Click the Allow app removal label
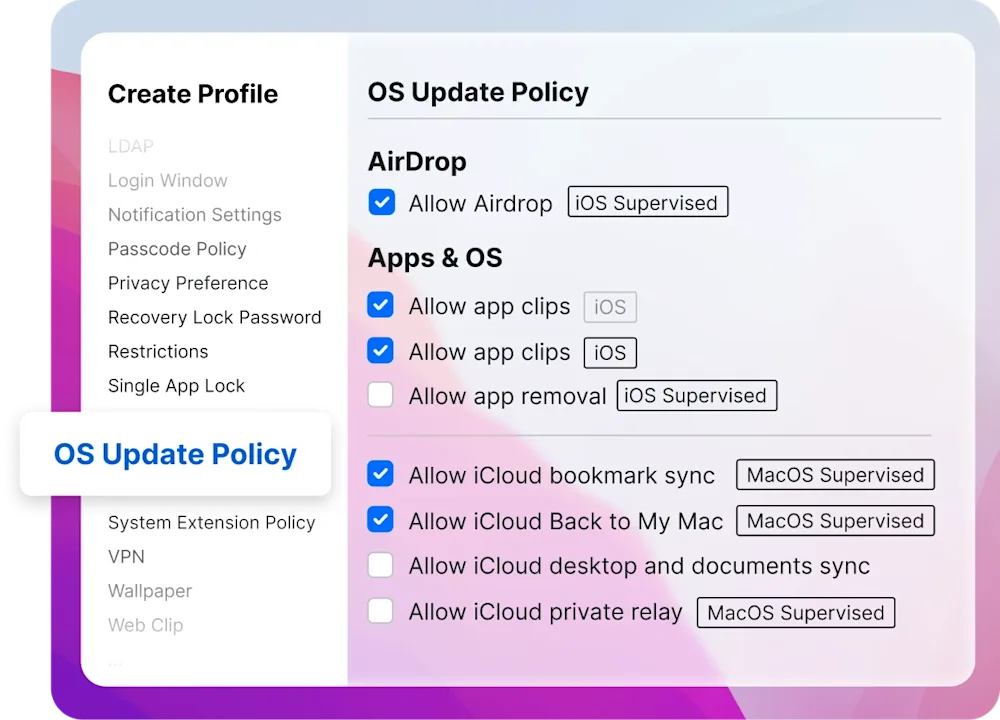The image size is (1000, 720). (x=508, y=396)
